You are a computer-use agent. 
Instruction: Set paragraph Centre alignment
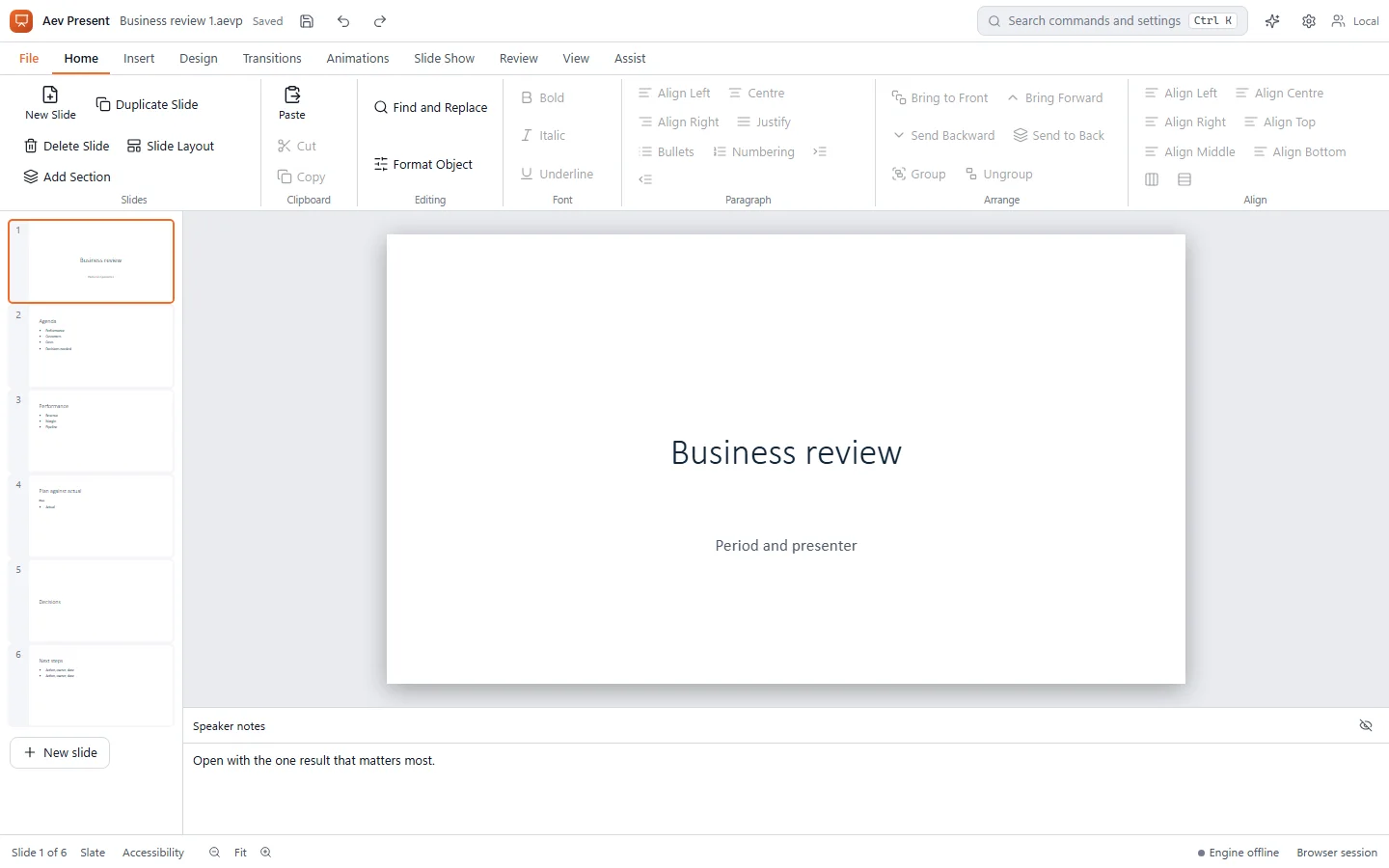click(x=756, y=93)
